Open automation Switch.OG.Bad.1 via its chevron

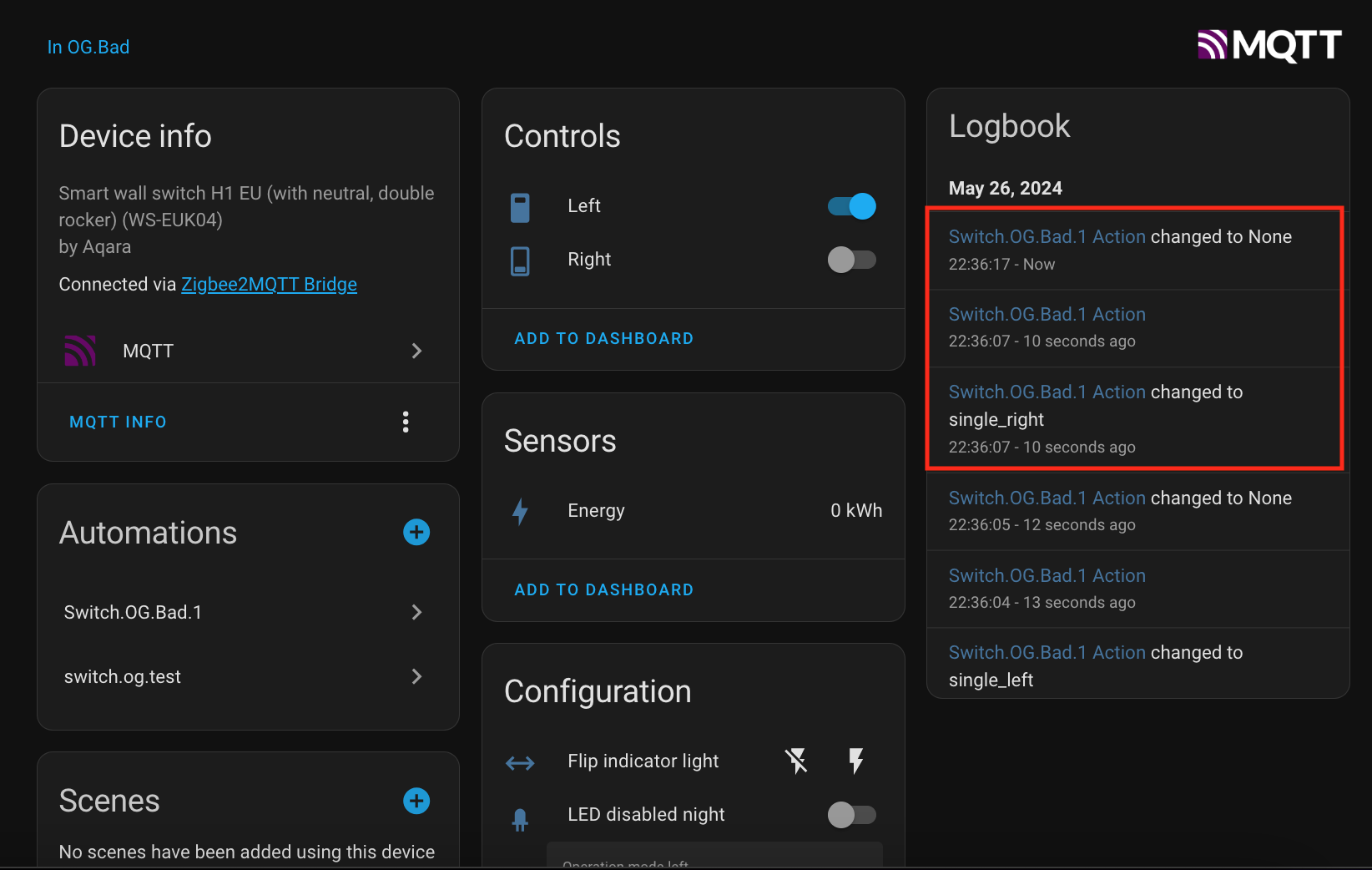(416, 612)
